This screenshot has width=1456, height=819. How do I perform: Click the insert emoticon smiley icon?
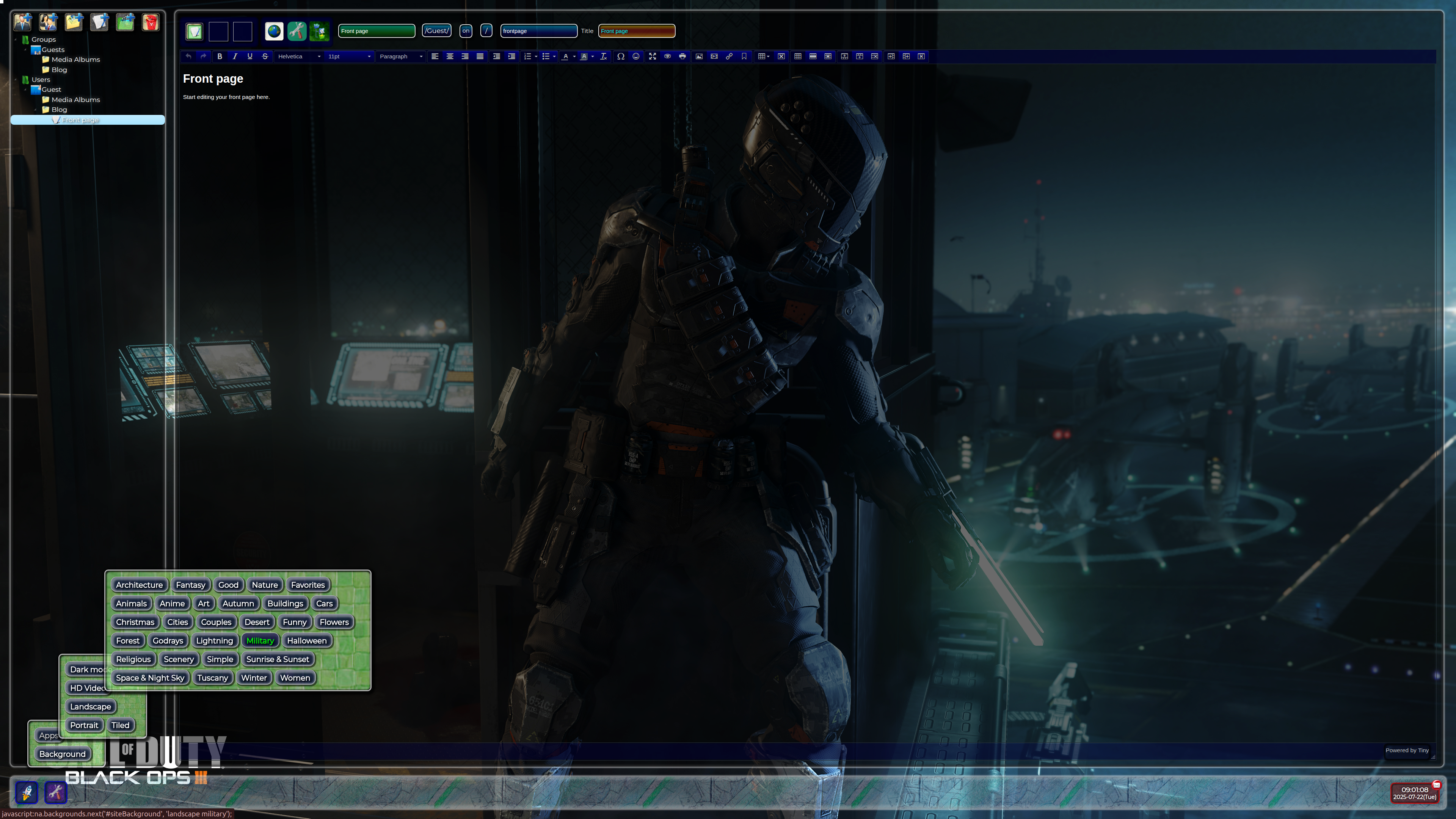(636, 56)
